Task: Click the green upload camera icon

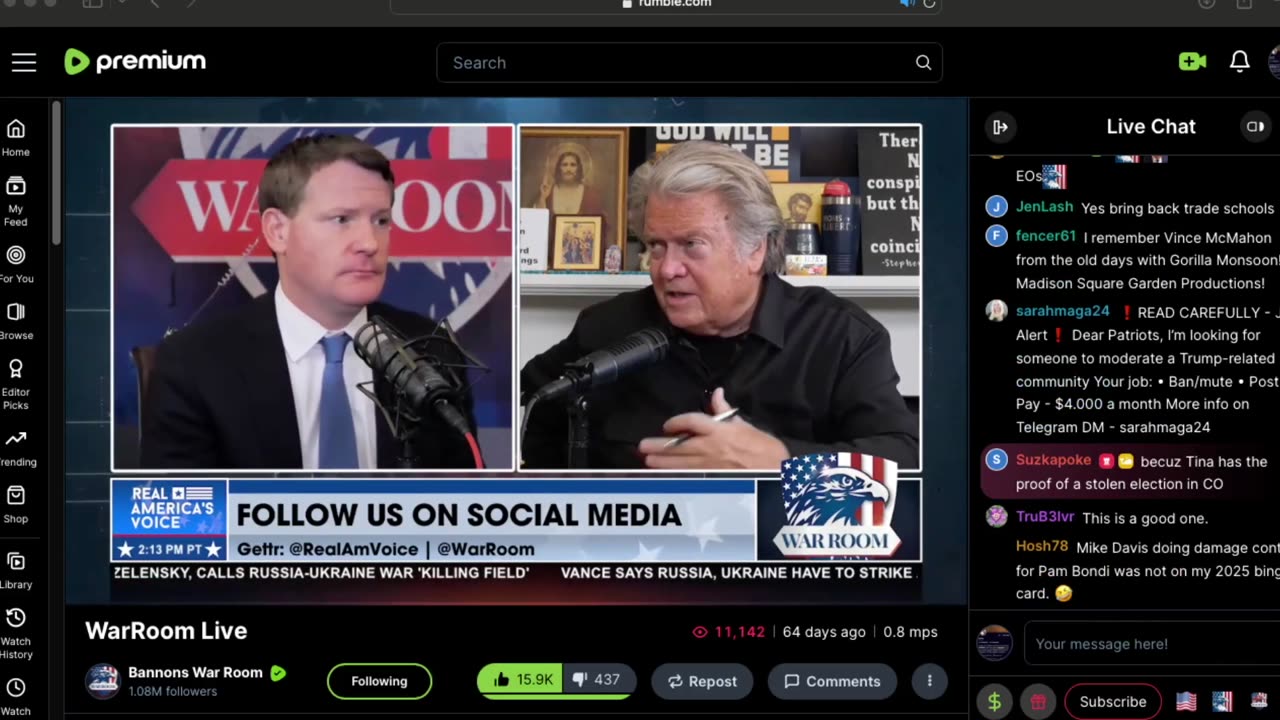Action: [x=1192, y=62]
